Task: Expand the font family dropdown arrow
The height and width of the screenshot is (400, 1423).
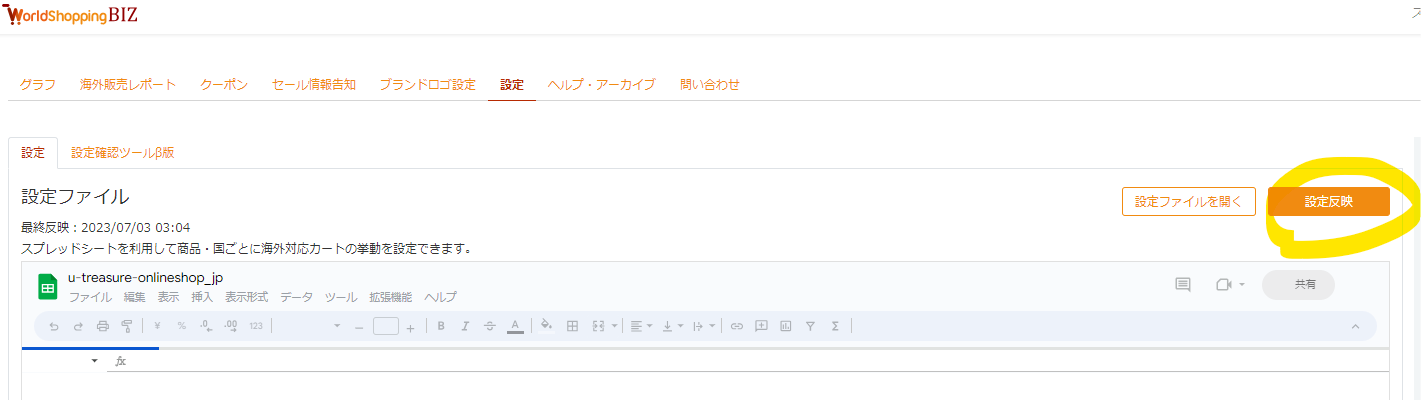Action: click(337, 326)
